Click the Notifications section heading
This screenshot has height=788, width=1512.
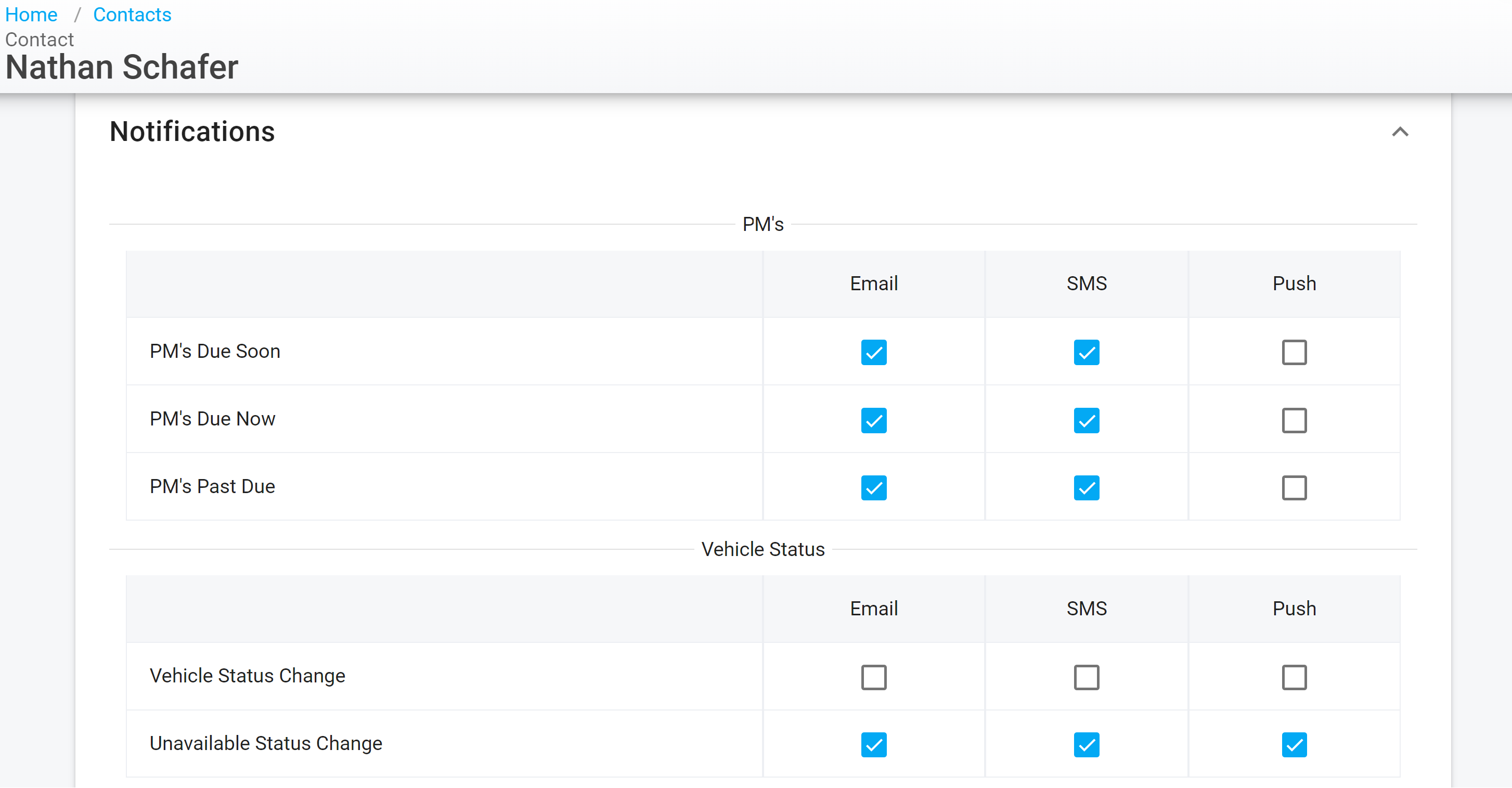[192, 132]
